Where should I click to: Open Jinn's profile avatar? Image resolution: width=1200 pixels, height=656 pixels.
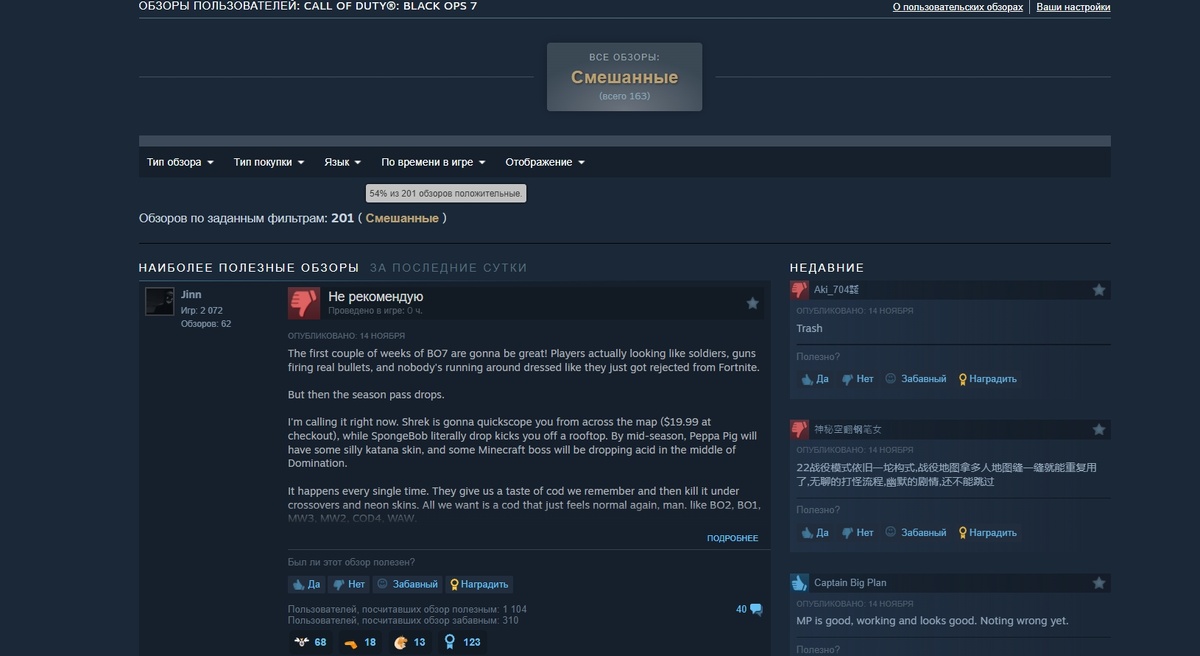tap(159, 302)
